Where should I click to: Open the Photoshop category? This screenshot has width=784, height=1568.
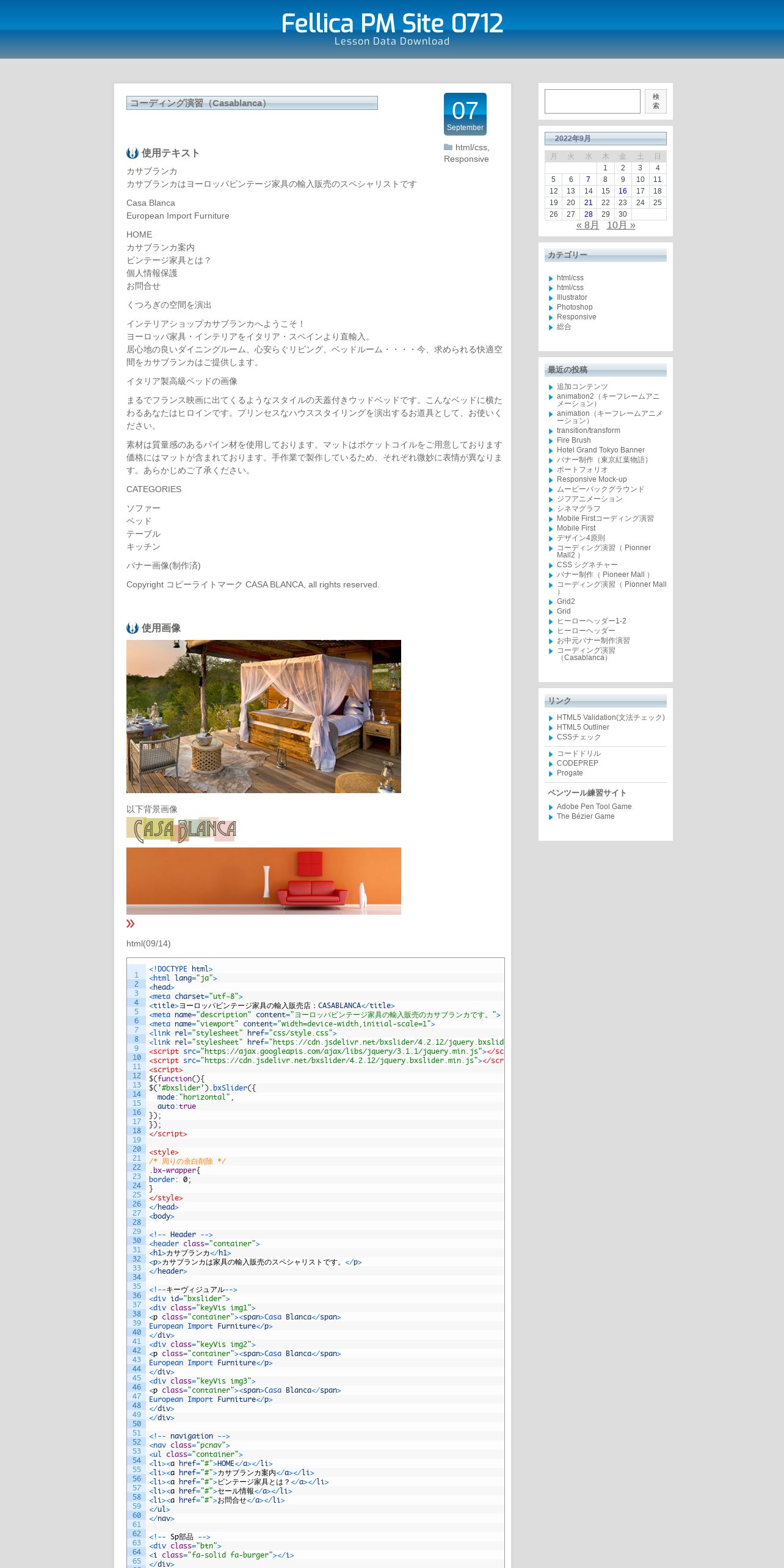[x=575, y=307]
